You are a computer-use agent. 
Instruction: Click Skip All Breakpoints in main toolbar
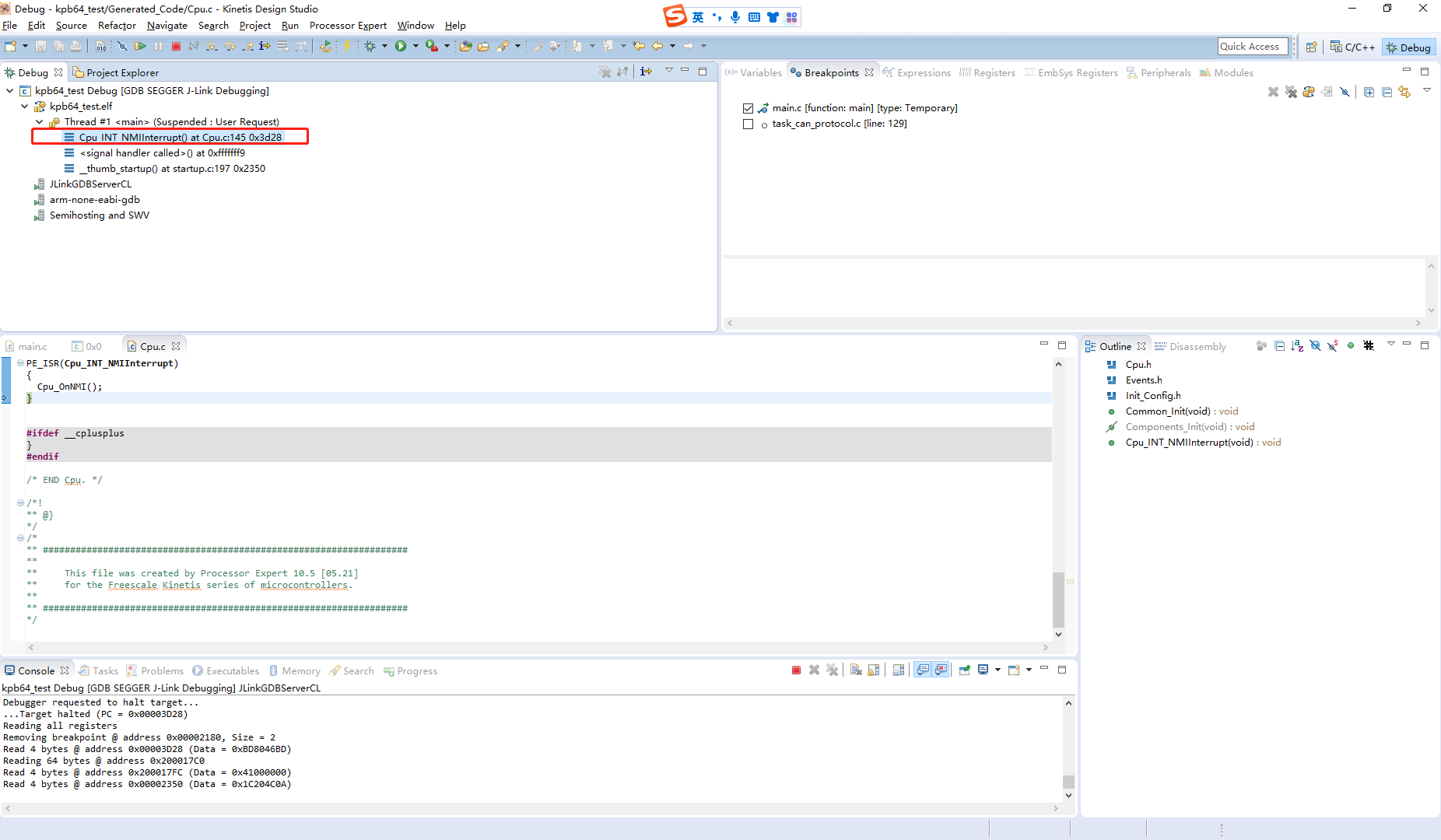[x=122, y=47]
